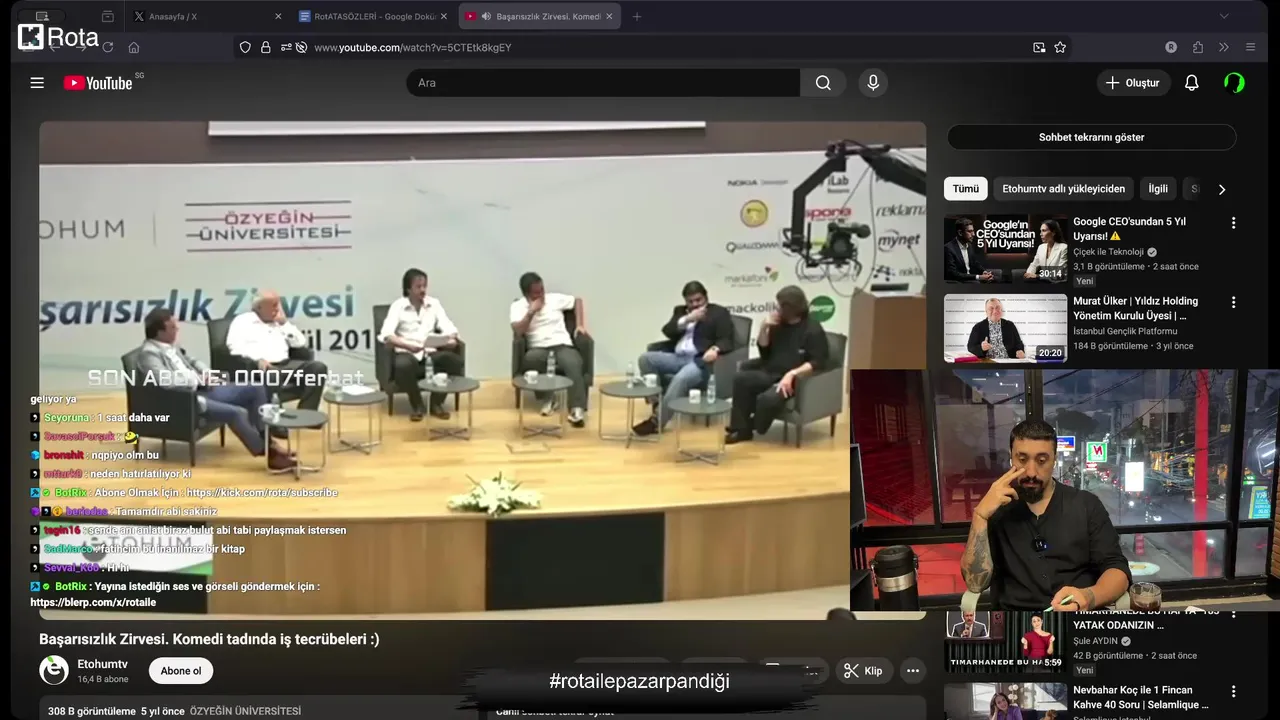
Task: Select the İlgili filter chip
Action: pyautogui.click(x=1158, y=189)
